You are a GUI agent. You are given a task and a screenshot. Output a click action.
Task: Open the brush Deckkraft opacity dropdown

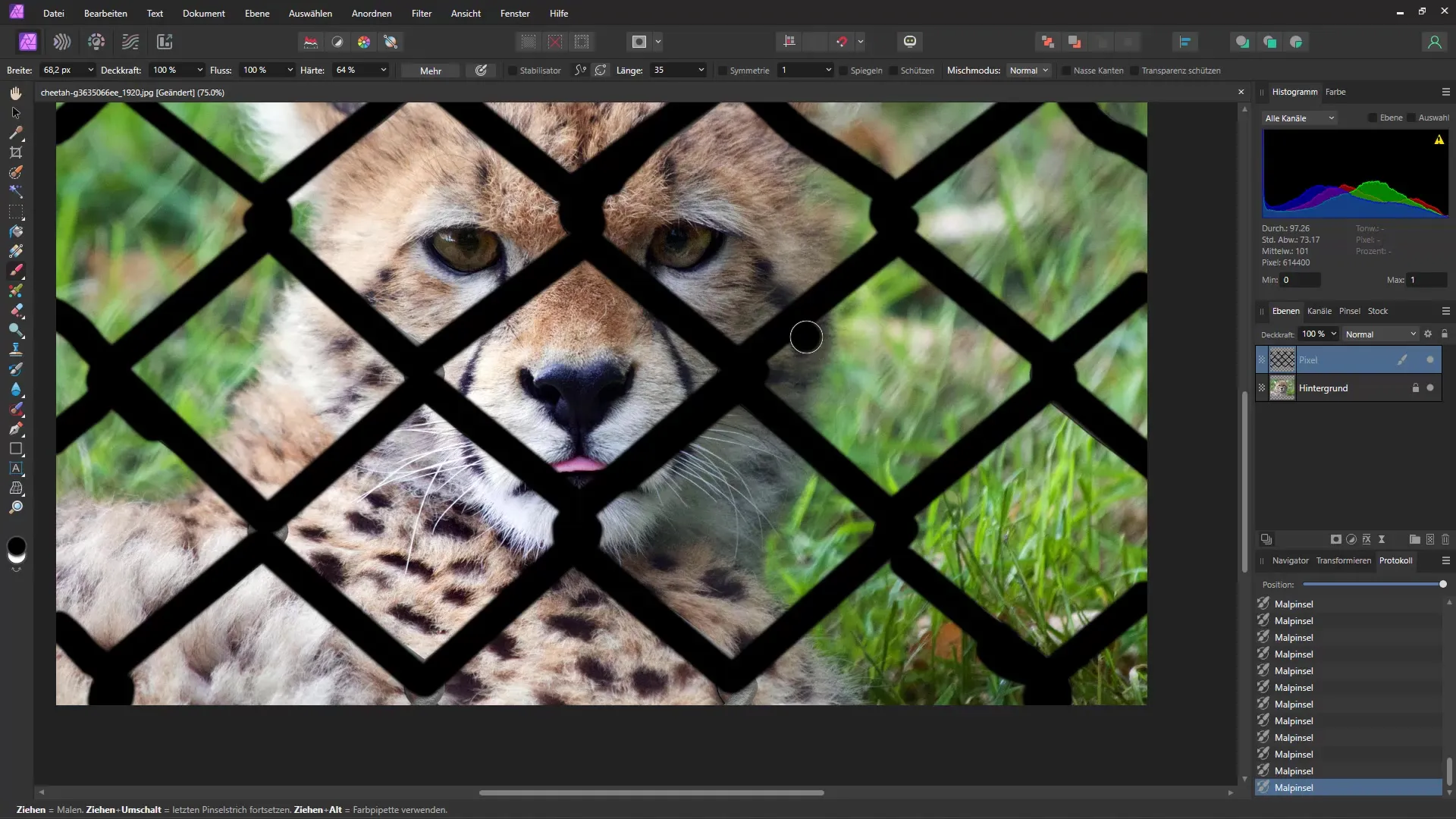coord(199,70)
